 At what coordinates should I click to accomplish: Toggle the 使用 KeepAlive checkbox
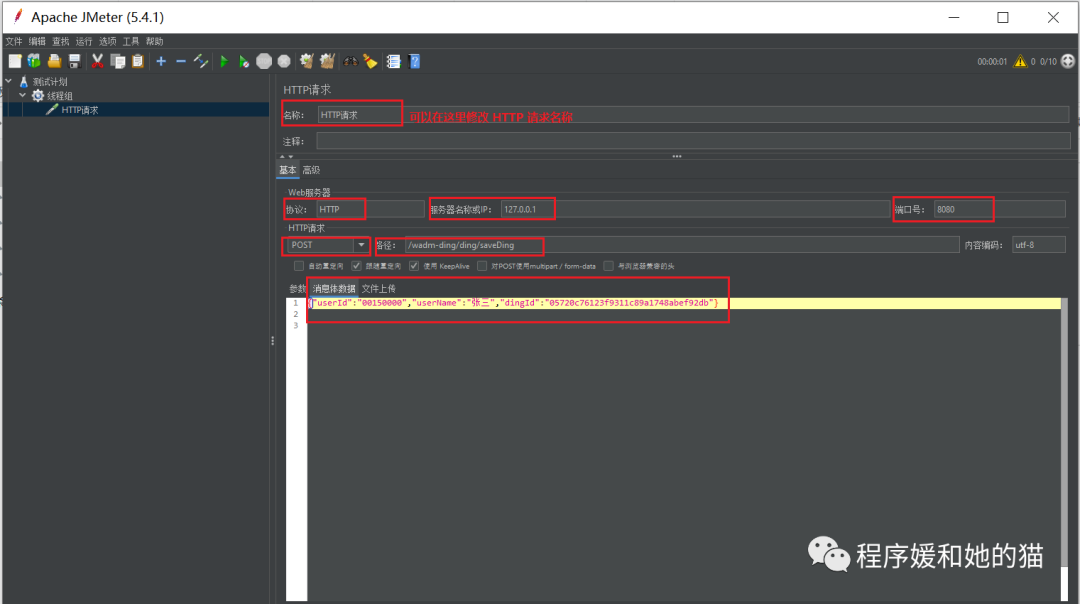[414, 266]
